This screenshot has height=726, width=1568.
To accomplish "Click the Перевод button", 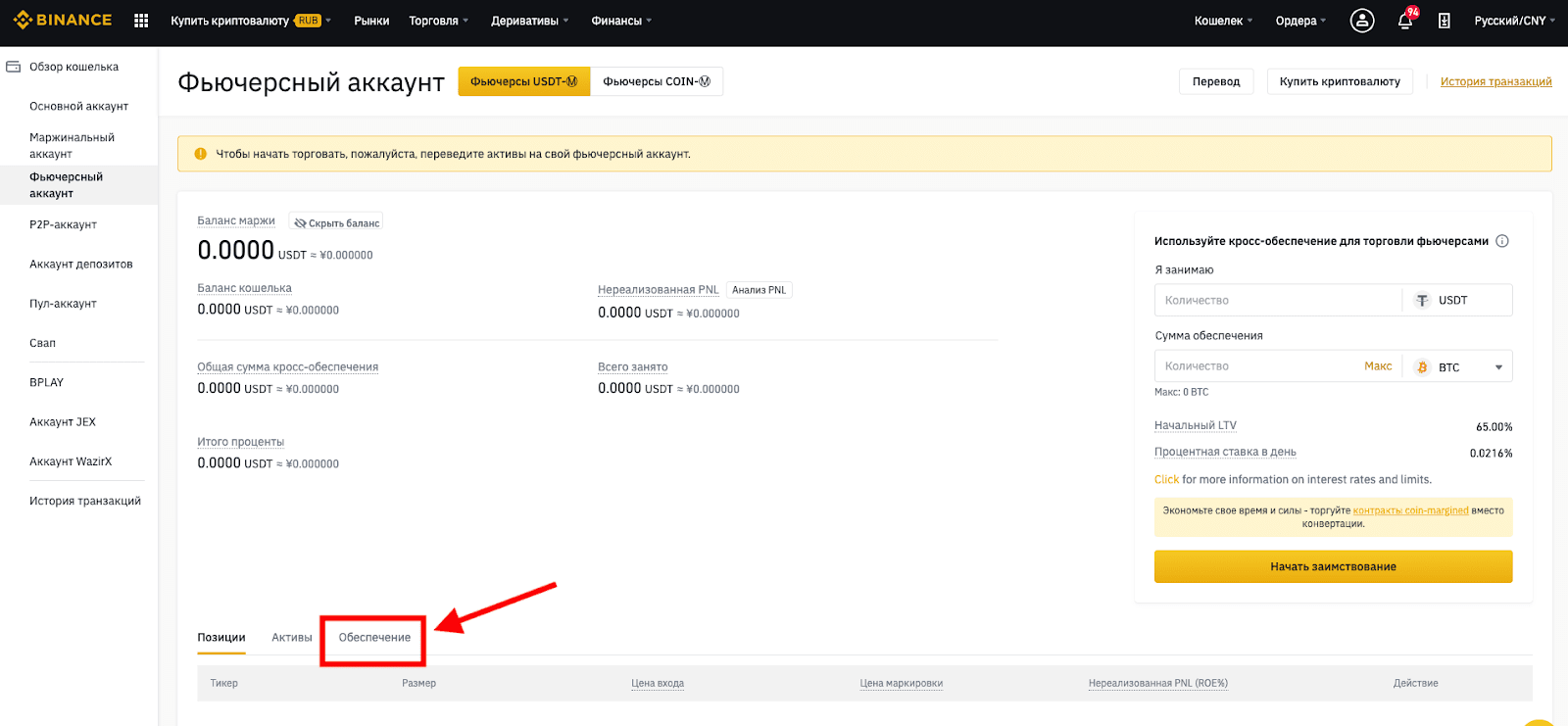I will pos(1216,81).
